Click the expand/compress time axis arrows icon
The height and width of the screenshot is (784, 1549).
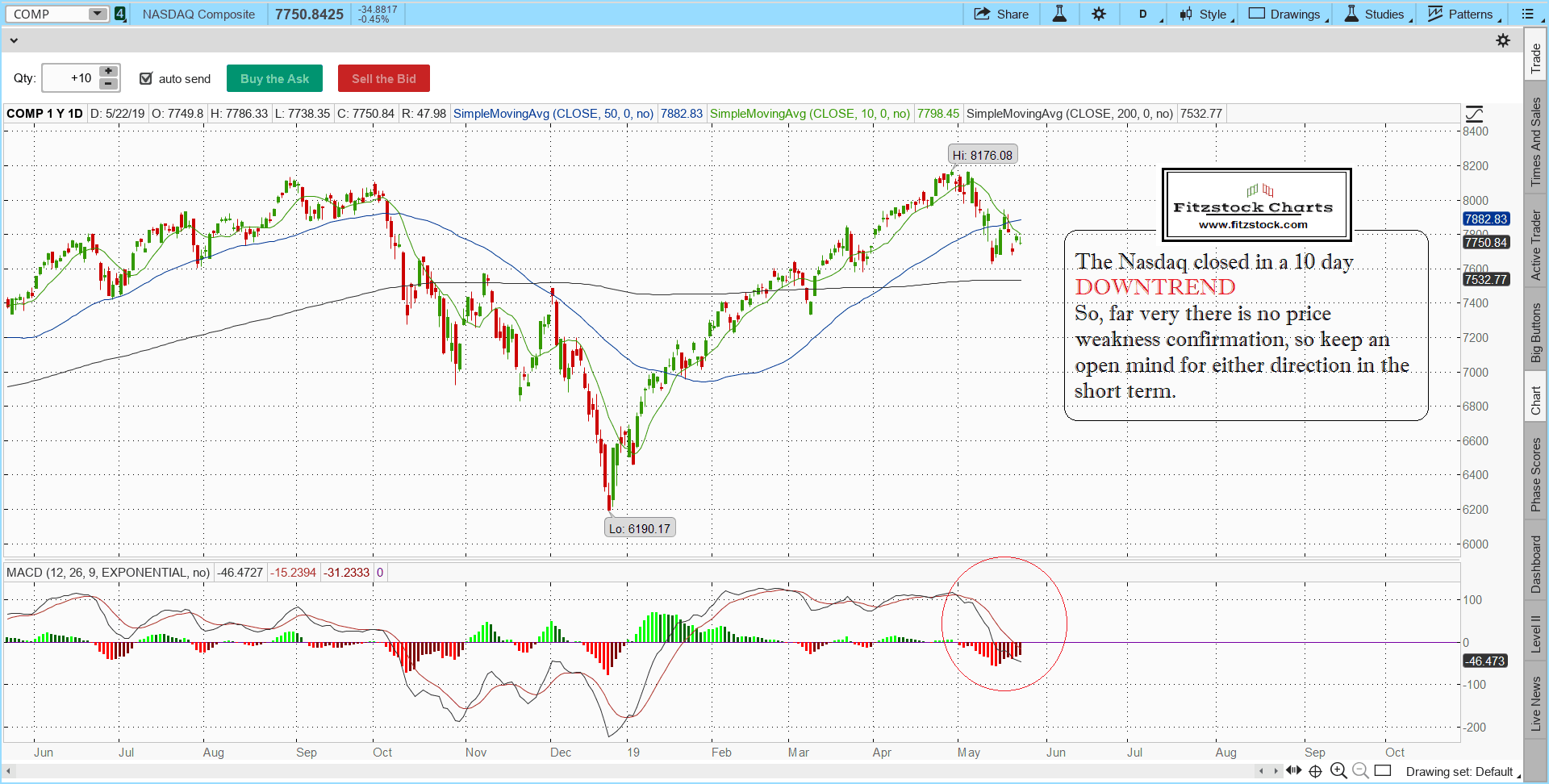(1294, 770)
